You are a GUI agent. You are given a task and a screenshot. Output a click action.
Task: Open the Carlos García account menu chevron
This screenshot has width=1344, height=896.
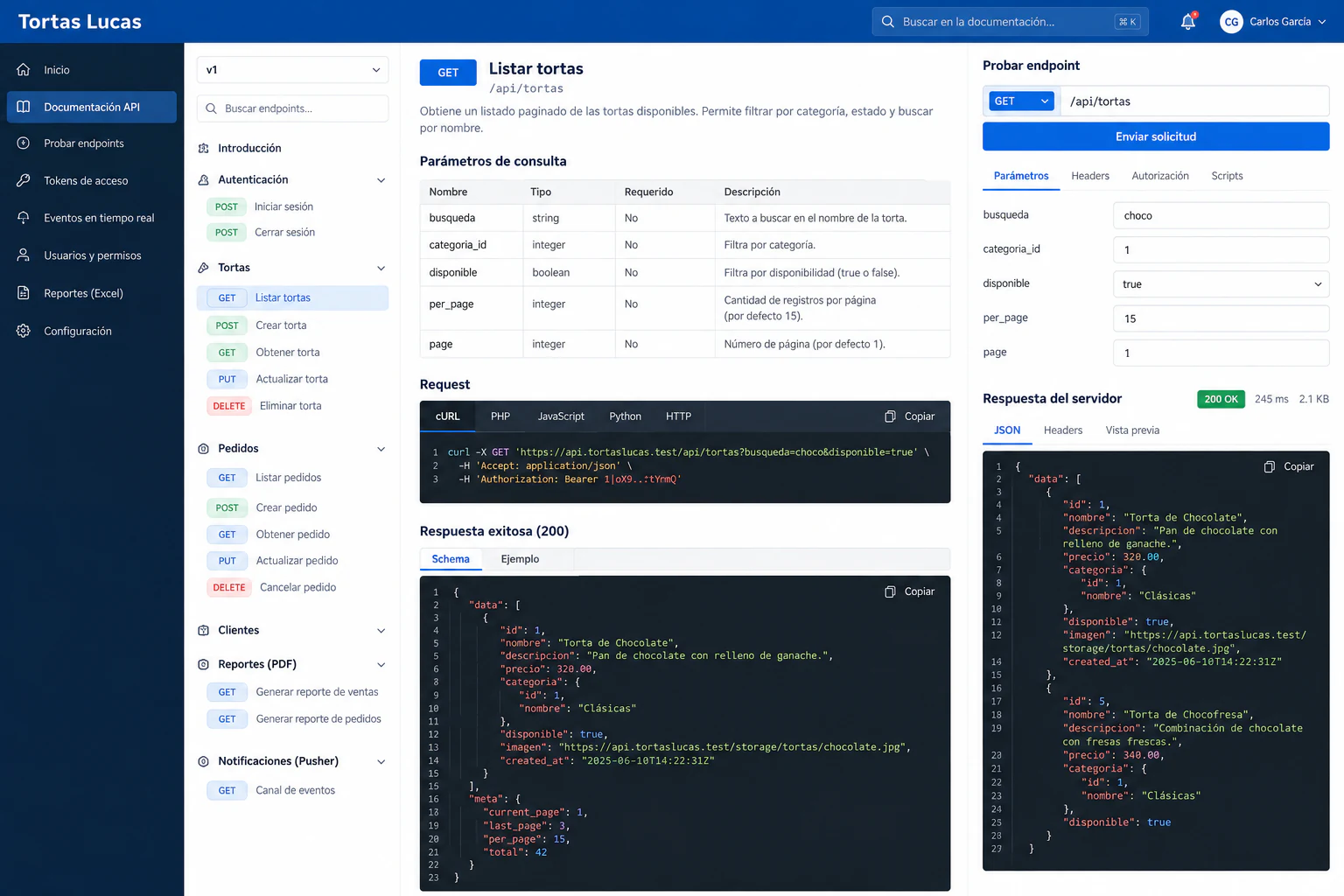coord(1322,22)
